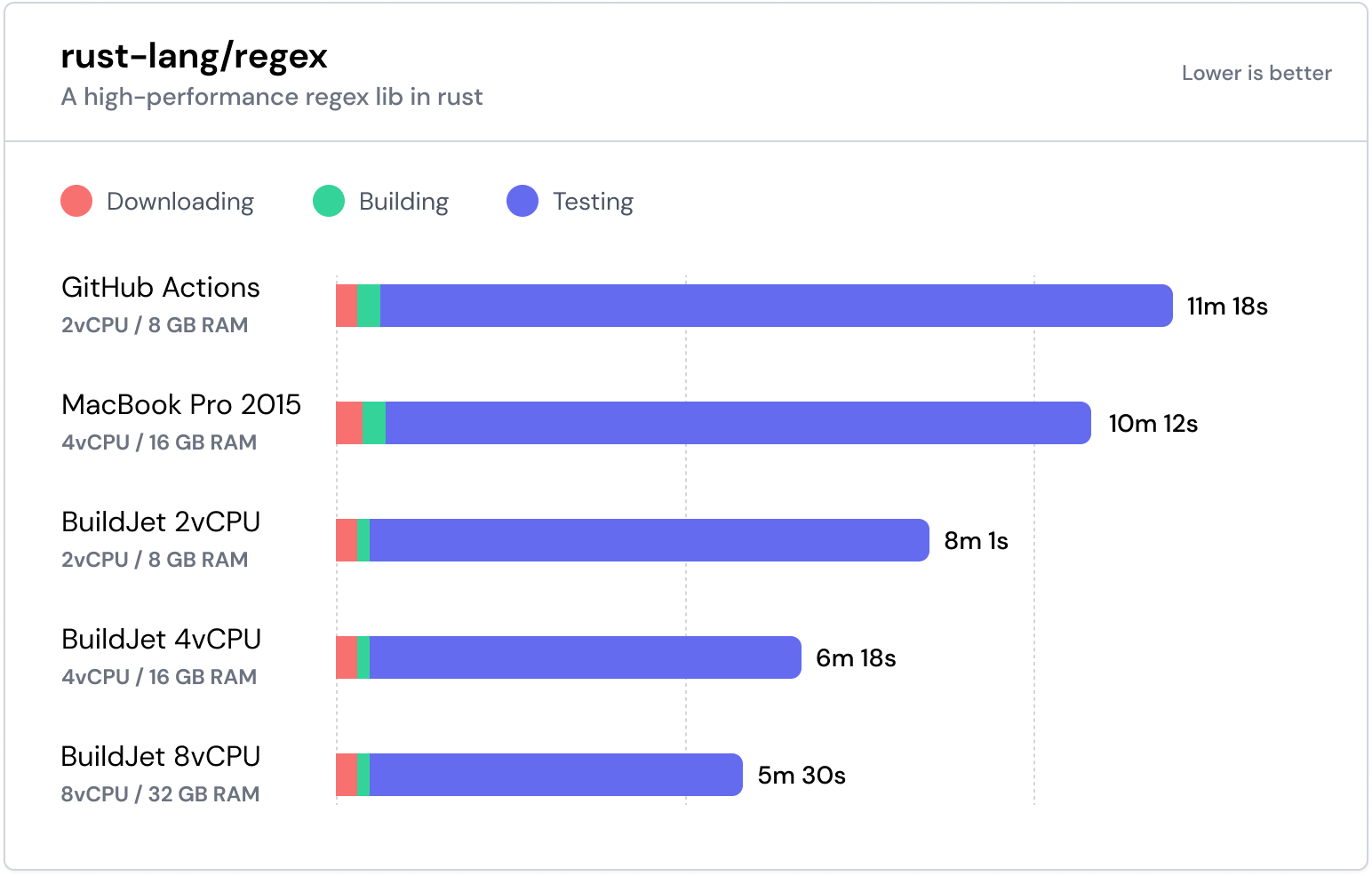Click the BuildJet 2vCPU row label
The height and width of the screenshot is (876, 1372).
point(161,522)
